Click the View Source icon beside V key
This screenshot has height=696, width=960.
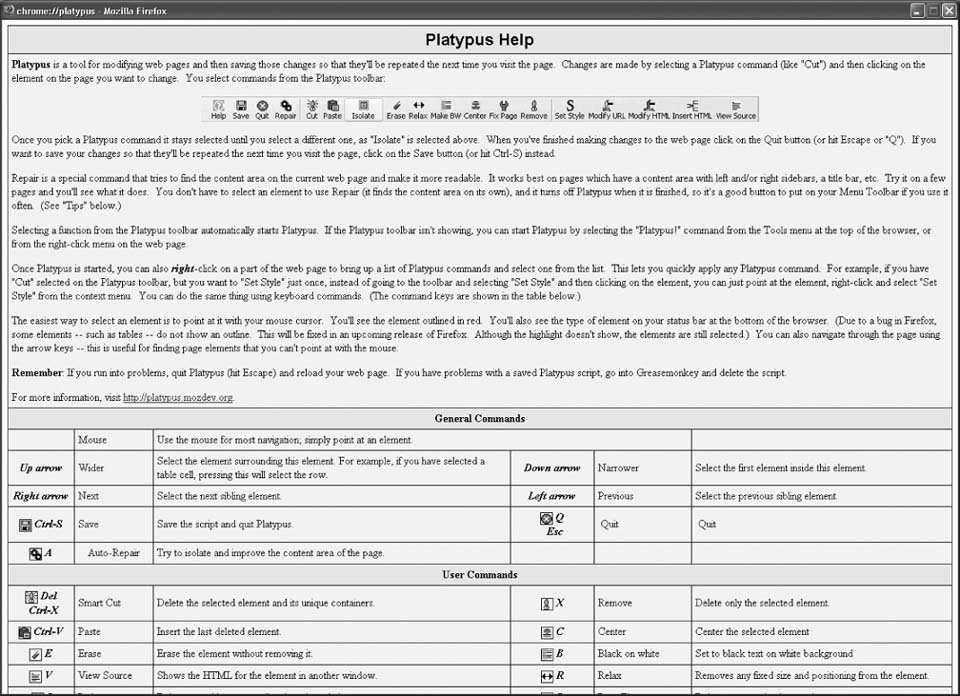tap(36, 676)
